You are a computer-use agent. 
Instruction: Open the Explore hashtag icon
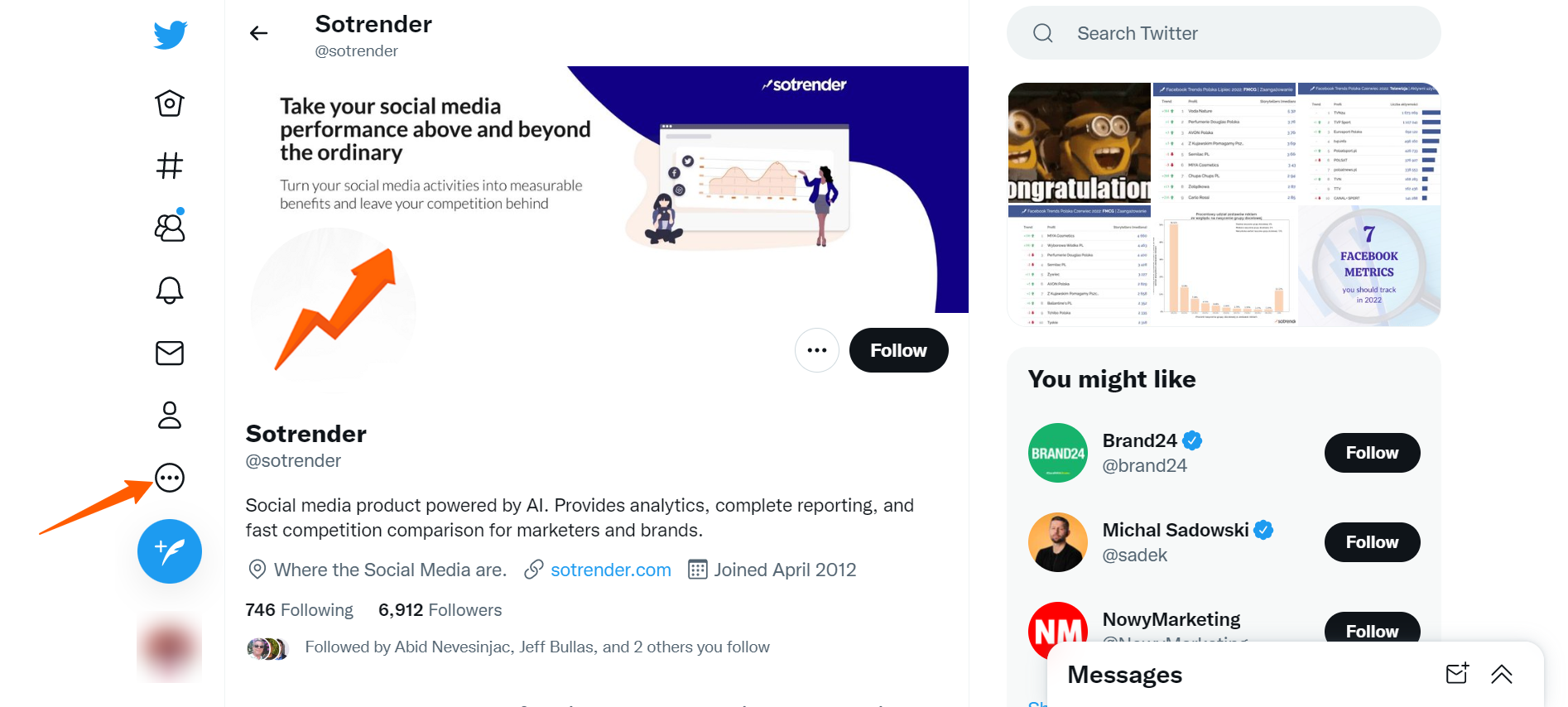coord(170,166)
